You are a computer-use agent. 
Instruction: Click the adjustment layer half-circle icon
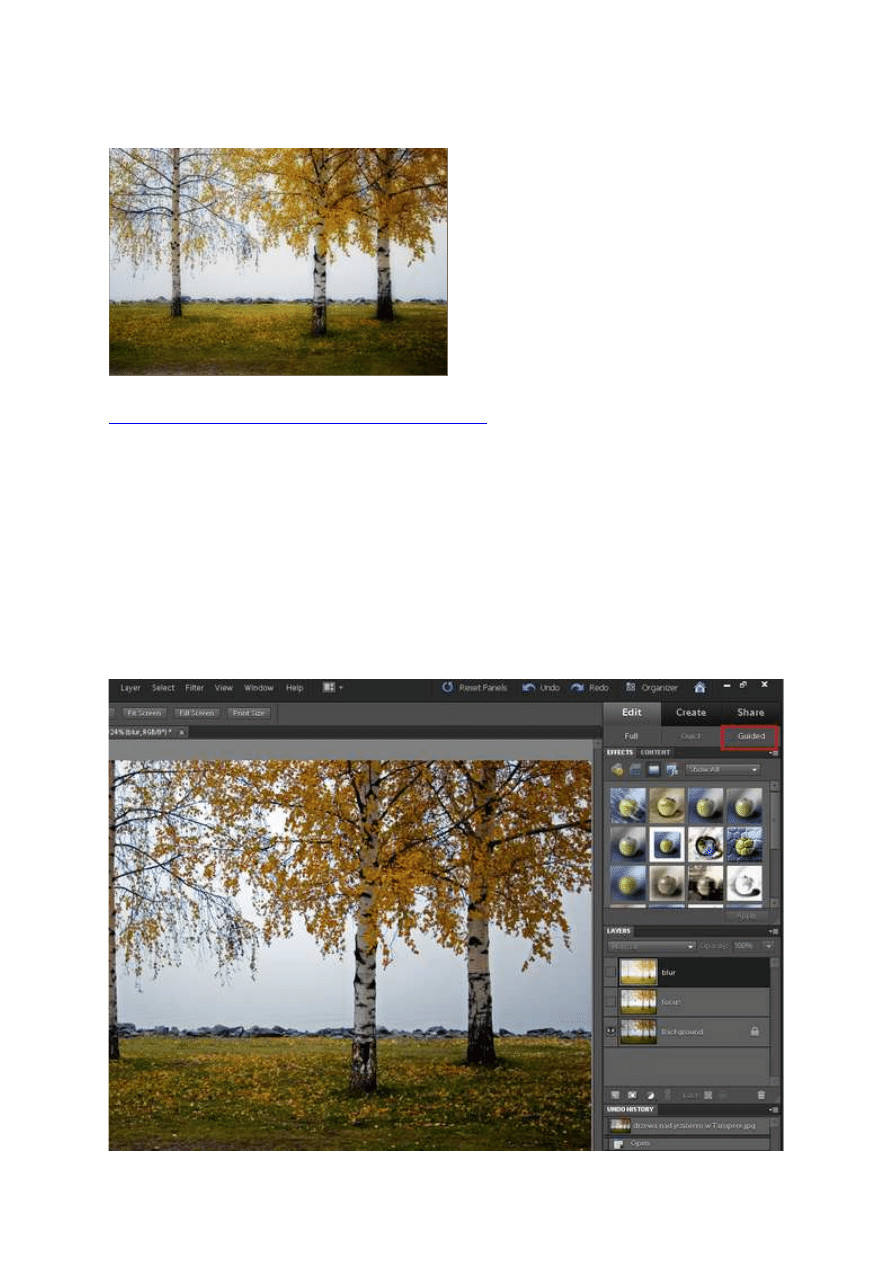[x=650, y=1095]
